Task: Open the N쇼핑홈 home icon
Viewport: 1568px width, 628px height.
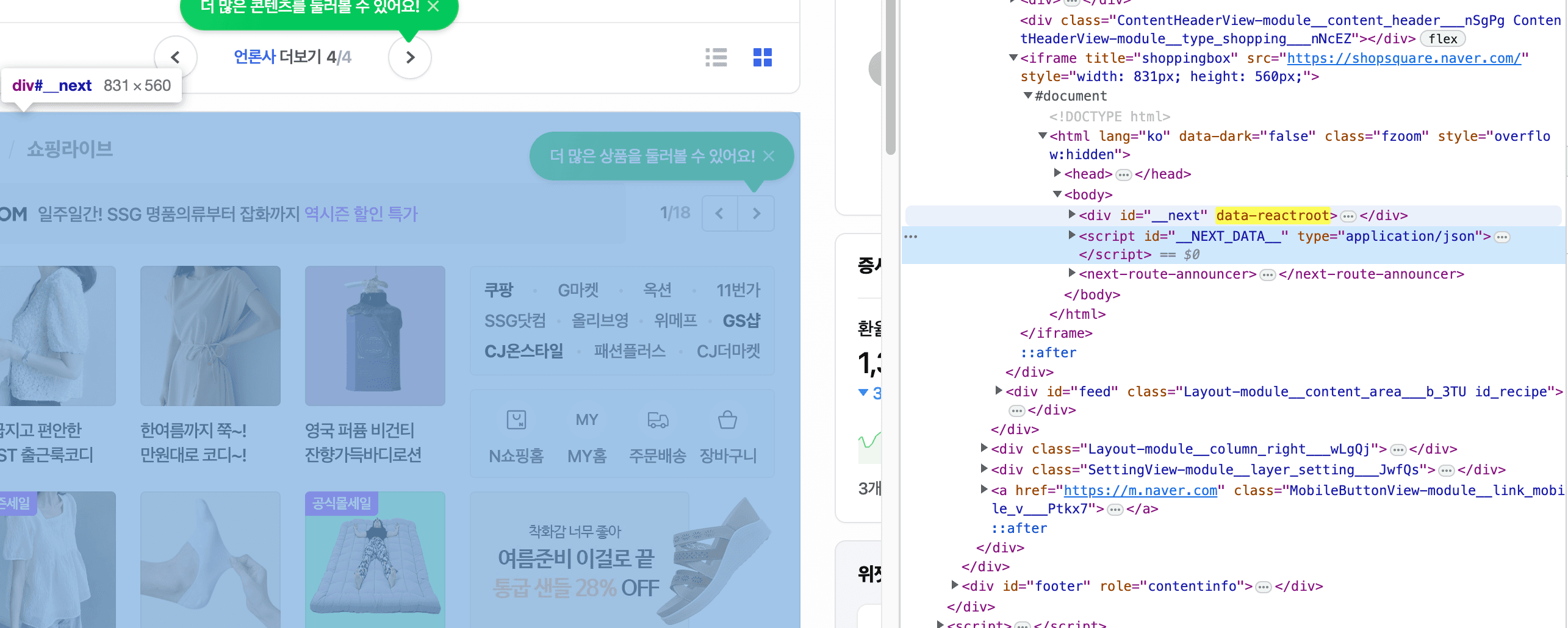Action: tap(516, 419)
